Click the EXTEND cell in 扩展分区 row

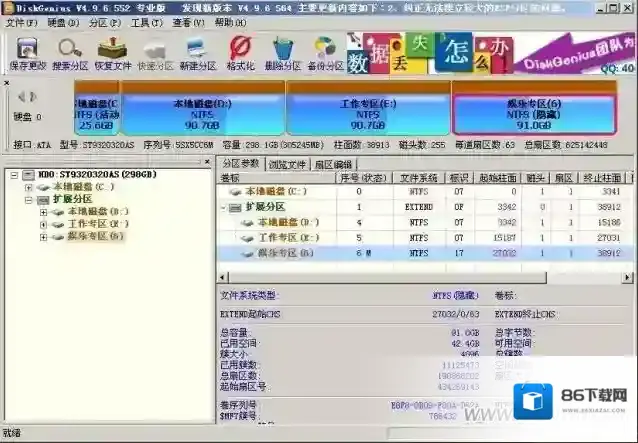coord(419,207)
